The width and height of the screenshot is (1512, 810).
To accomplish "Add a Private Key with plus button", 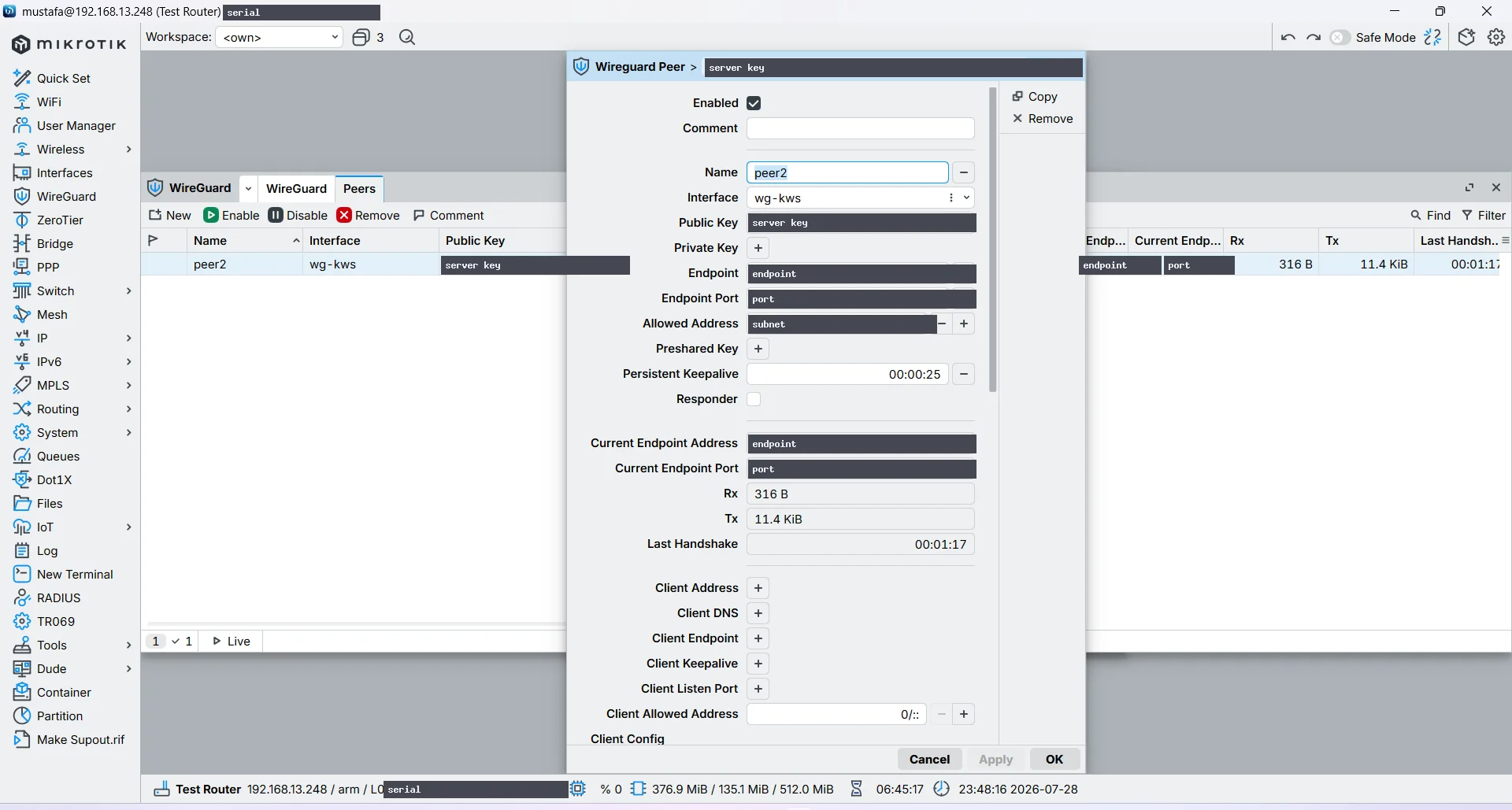I will click(x=758, y=248).
